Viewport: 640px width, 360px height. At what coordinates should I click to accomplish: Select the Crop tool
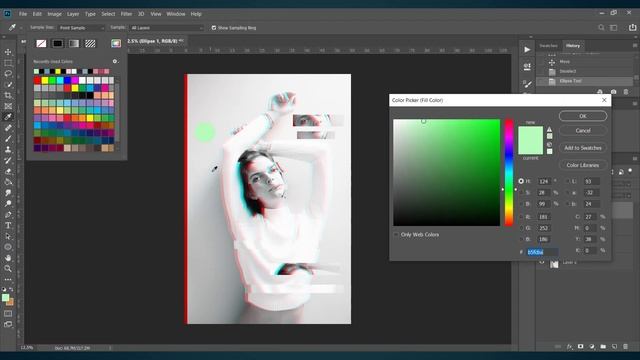tap(8, 95)
